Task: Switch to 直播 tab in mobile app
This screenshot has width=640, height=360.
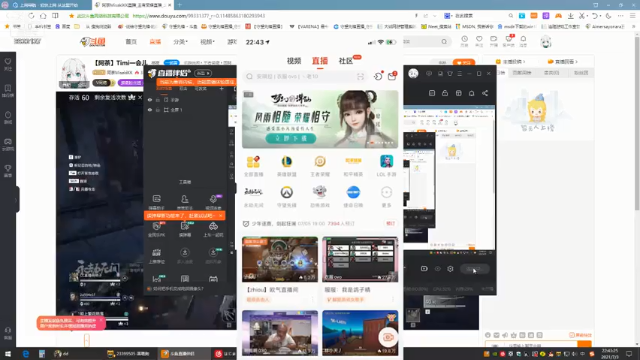Action: point(320,61)
